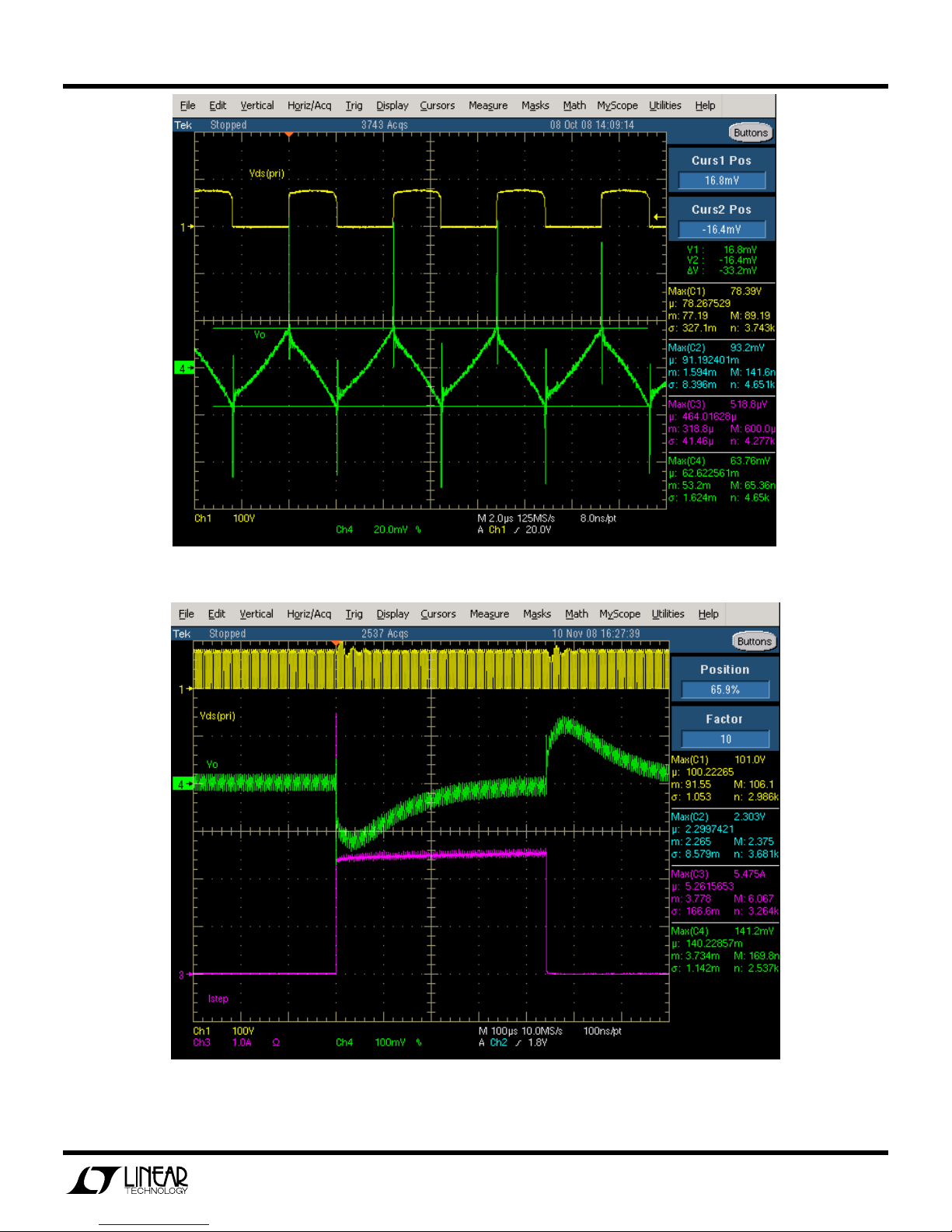The width and height of the screenshot is (952, 1232).
Task: Open Horiz/Acq menu in top oscilloscope
Action: tap(309, 106)
